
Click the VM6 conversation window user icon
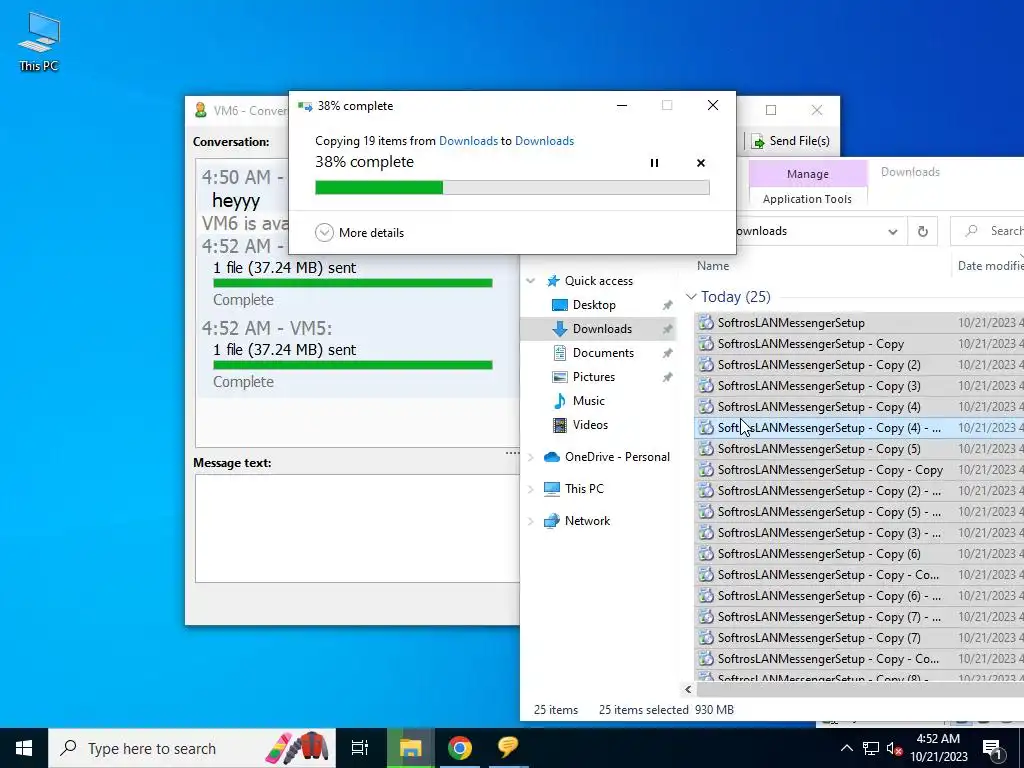coord(200,110)
